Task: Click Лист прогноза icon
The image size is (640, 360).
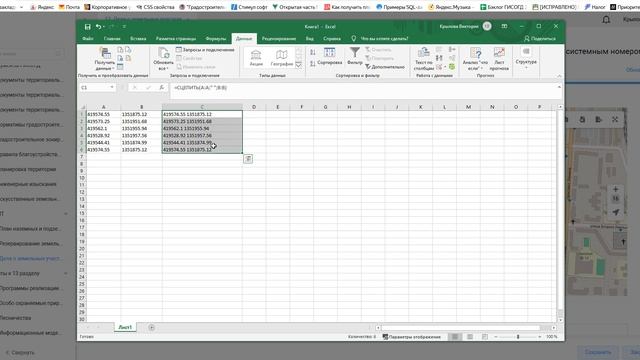Action: (499, 59)
